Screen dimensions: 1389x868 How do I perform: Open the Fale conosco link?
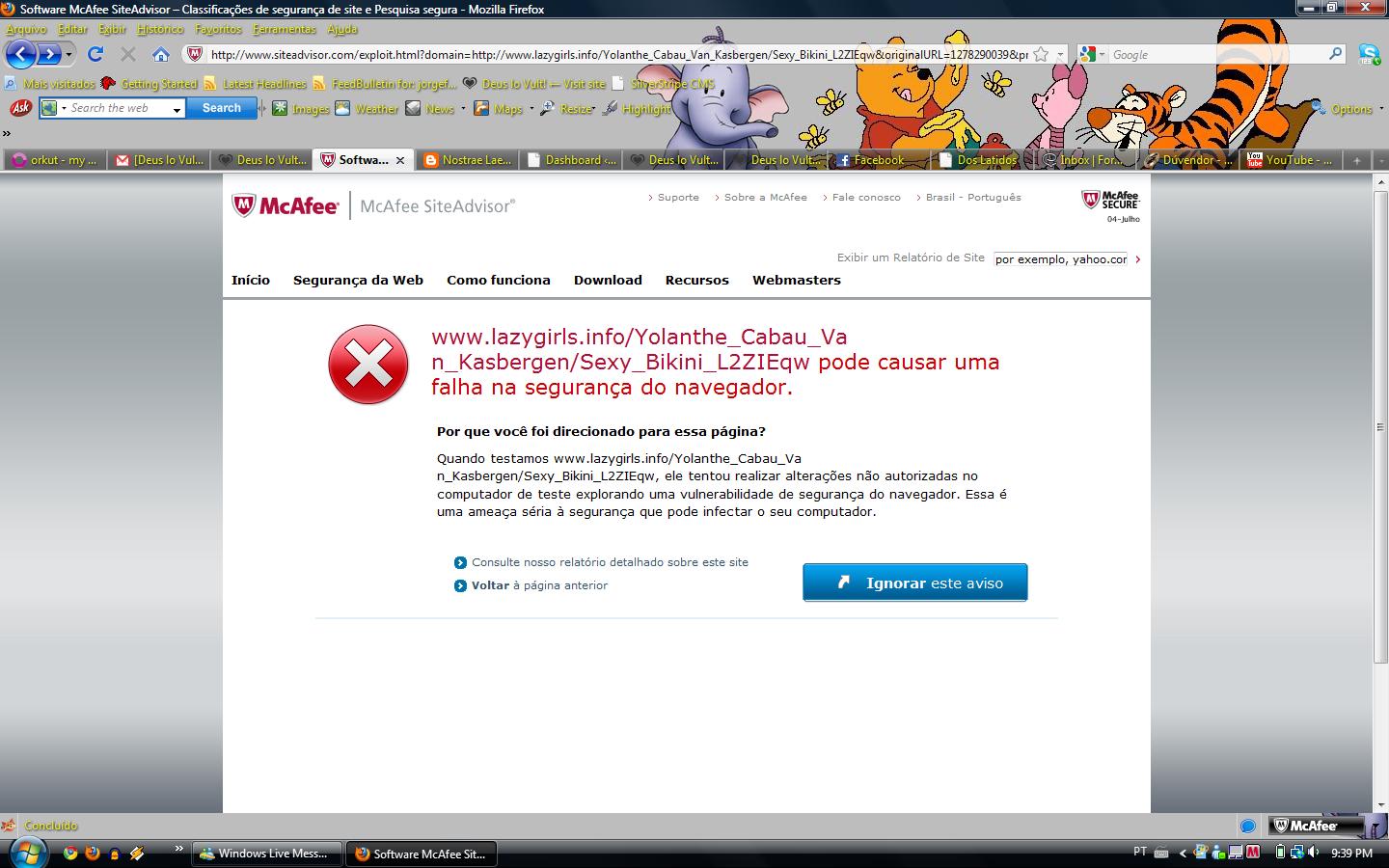point(866,197)
